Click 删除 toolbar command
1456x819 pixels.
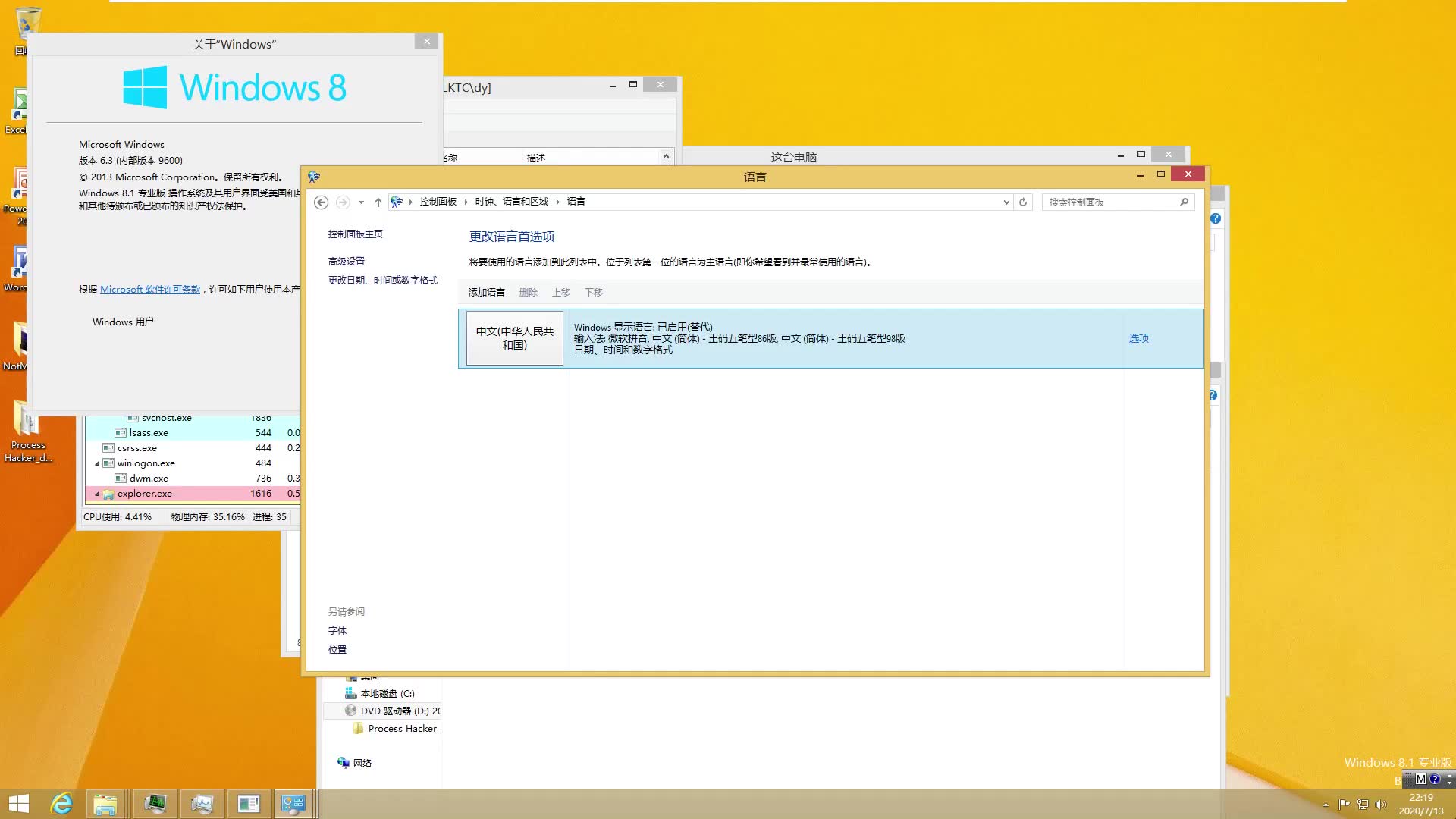click(x=528, y=292)
